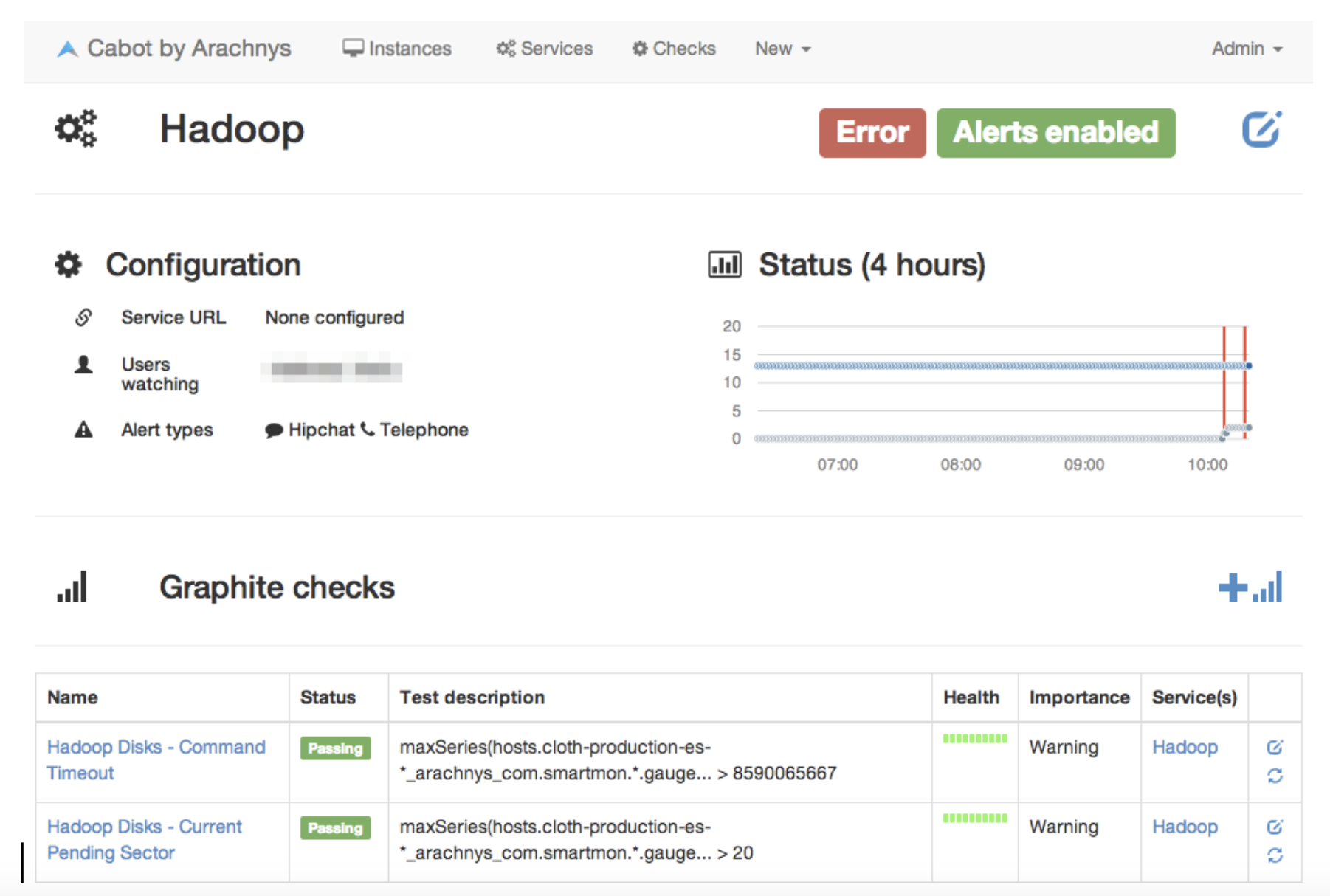Click the 10:00 label on status graph
This screenshot has height=896, width=1330.
click(x=1207, y=465)
